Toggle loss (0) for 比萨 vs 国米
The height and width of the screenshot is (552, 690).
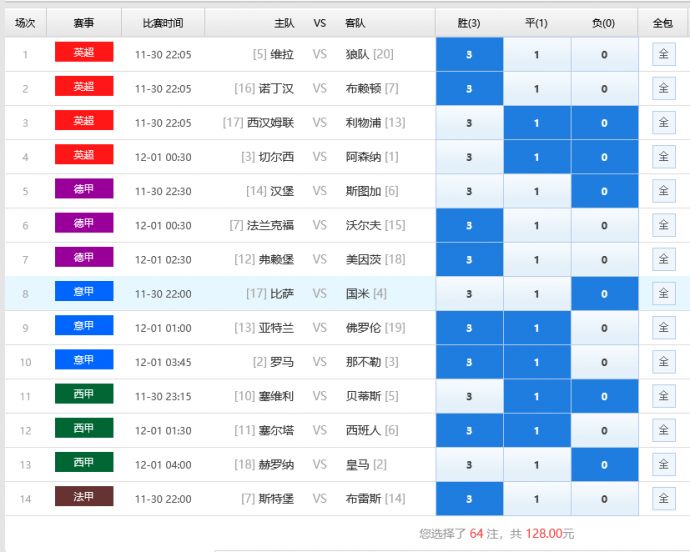click(604, 294)
